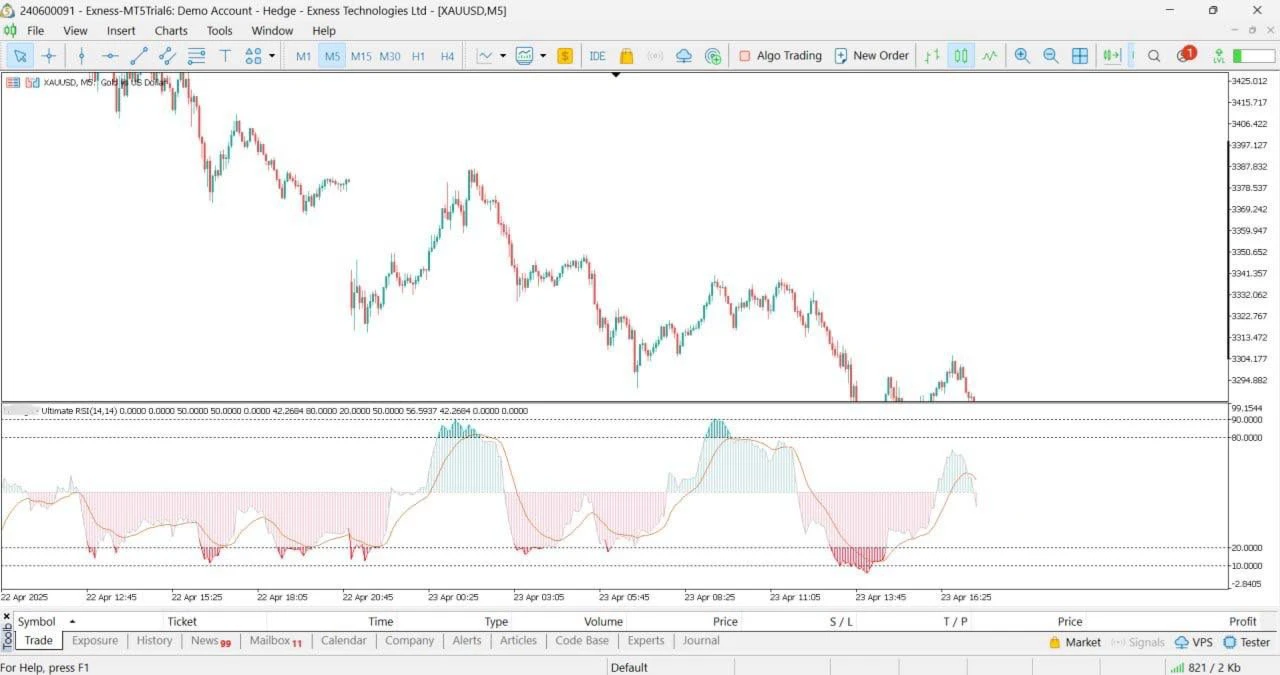Image resolution: width=1280 pixels, height=675 pixels.
Task: Open the View menu
Action: (75, 30)
